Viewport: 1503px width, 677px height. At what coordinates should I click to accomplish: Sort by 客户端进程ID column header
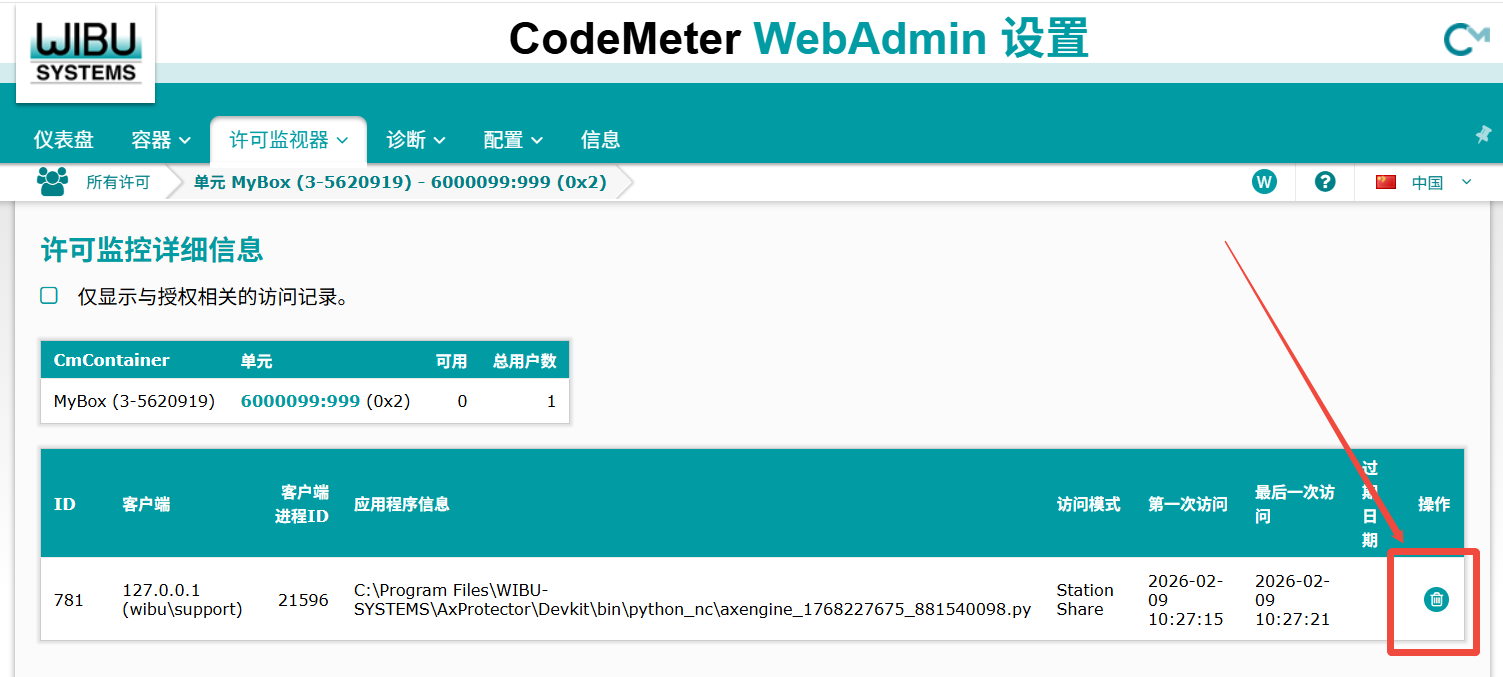(302, 504)
